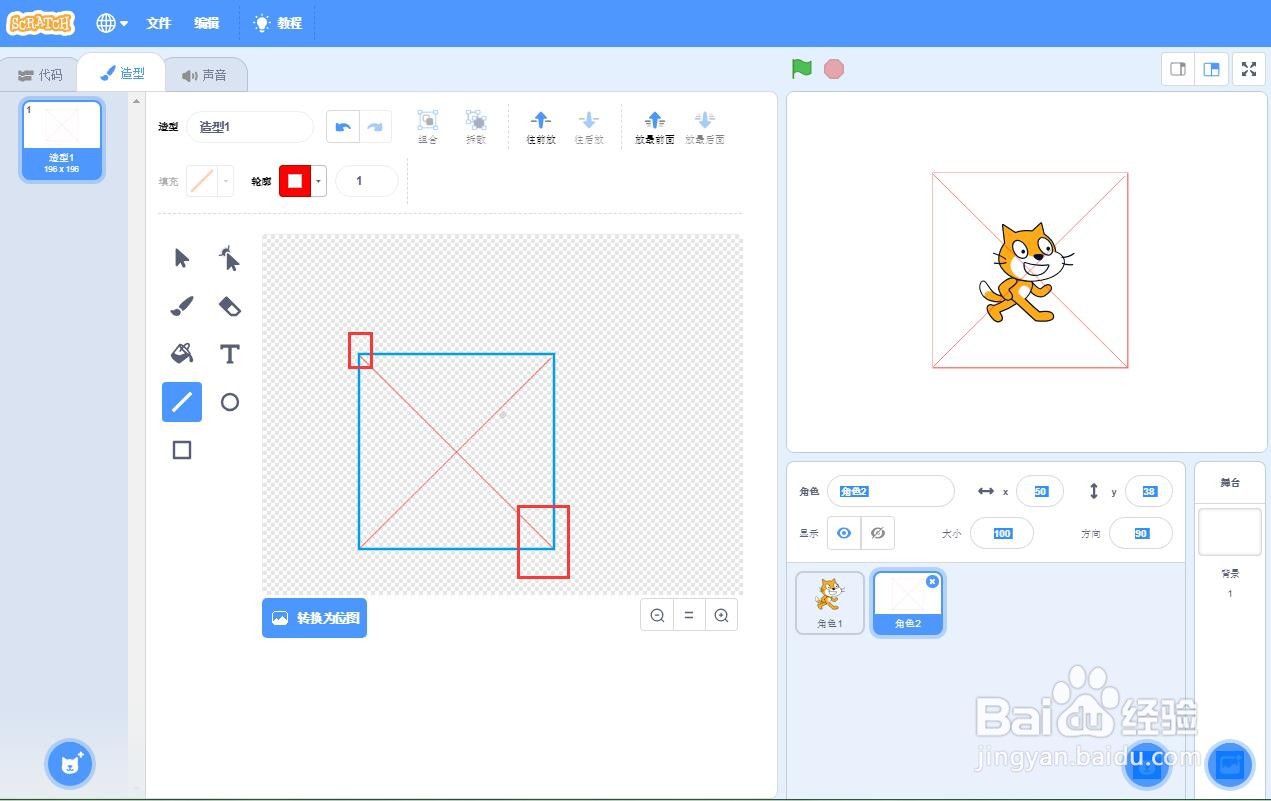Select the Line tool
This screenshot has height=801, width=1271.
point(182,402)
